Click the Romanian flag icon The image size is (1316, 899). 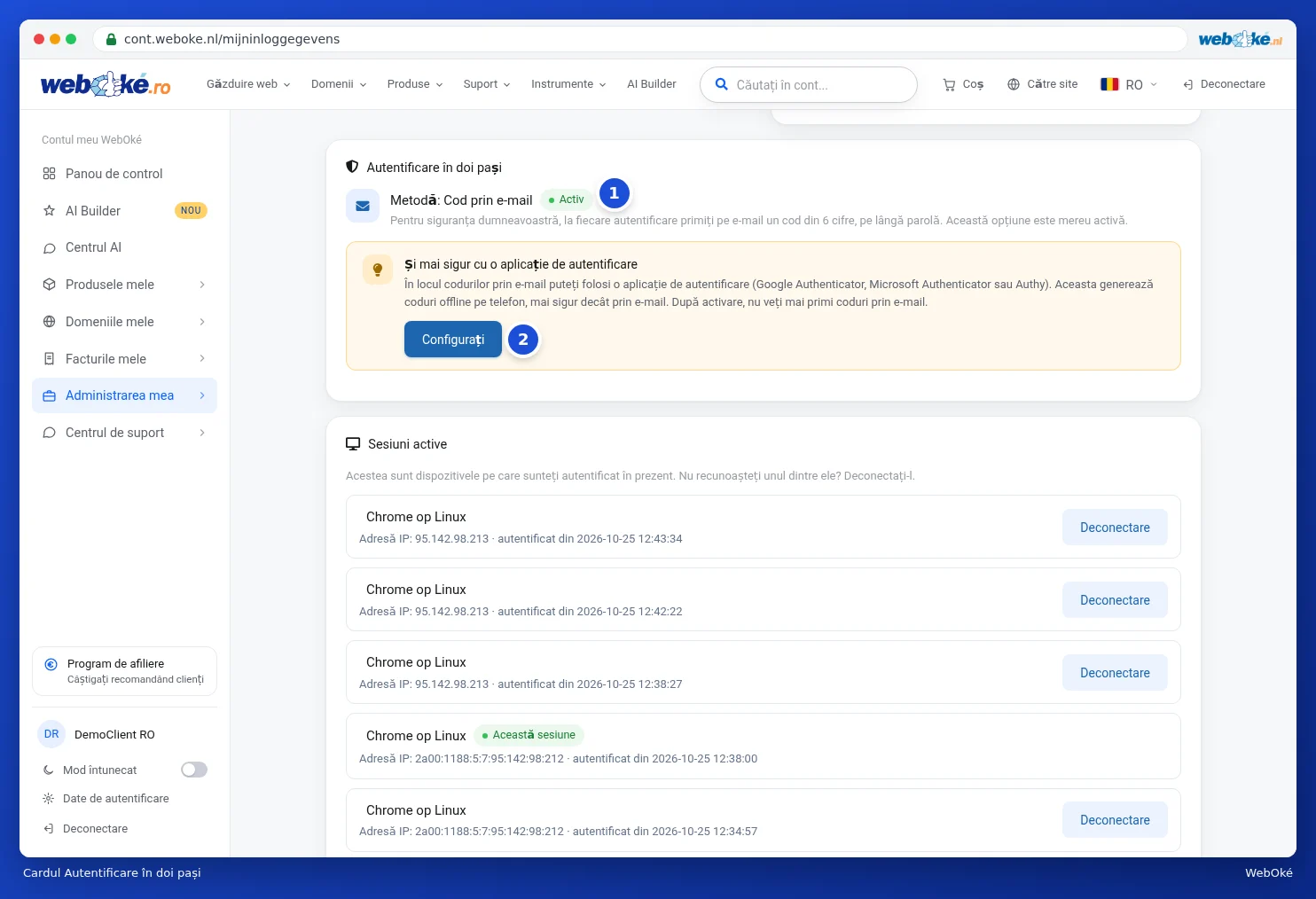pyautogui.click(x=1109, y=84)
